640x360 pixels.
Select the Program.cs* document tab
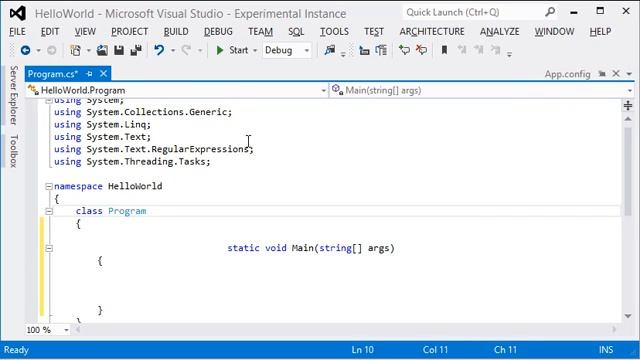[x=53, y=74]
